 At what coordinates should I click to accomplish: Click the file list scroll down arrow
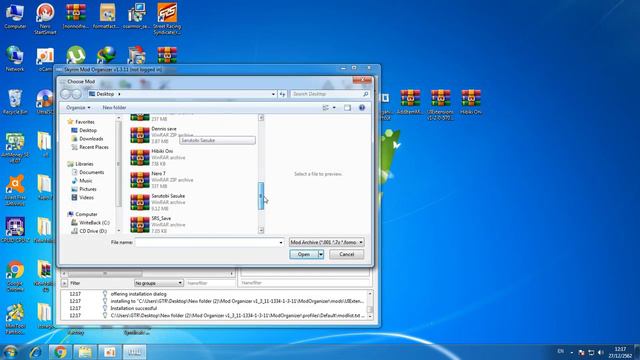[261, 230]
